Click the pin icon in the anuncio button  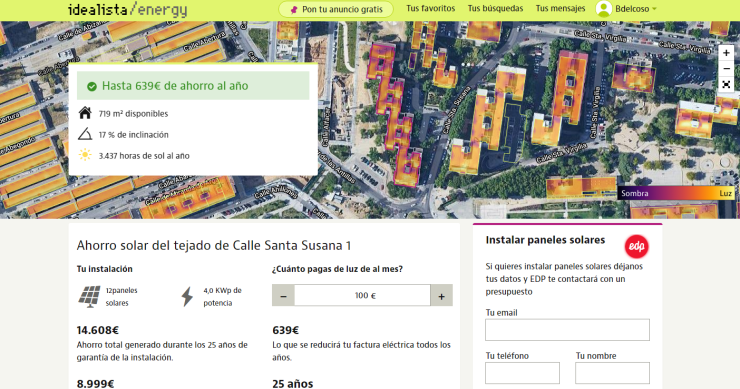pos(294,9)
